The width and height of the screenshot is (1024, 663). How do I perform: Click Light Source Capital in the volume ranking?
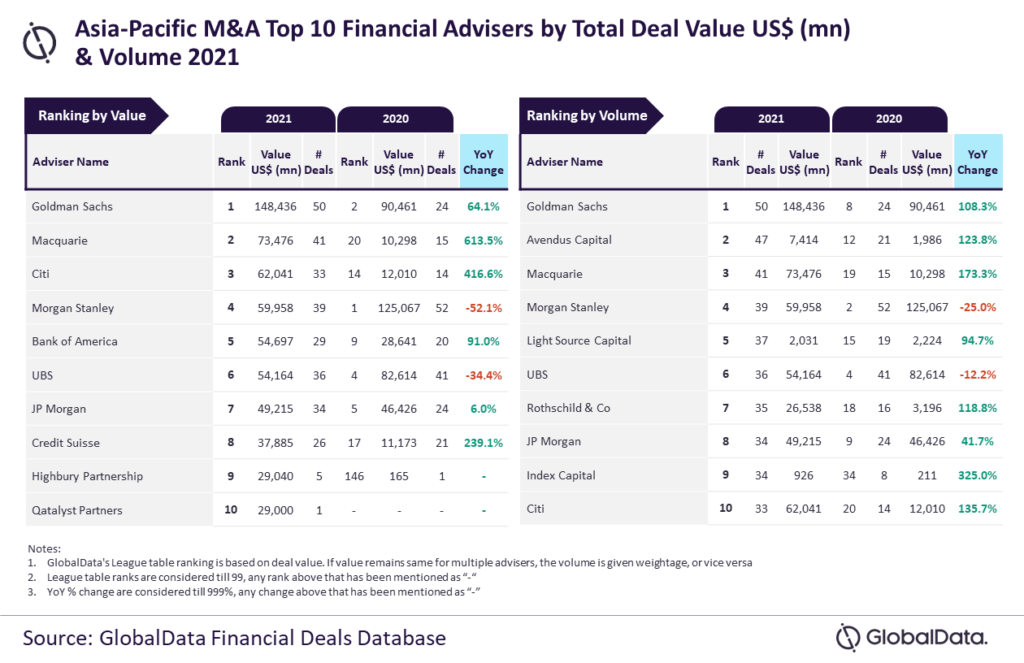pyautogui.click(x=579, y=341)
